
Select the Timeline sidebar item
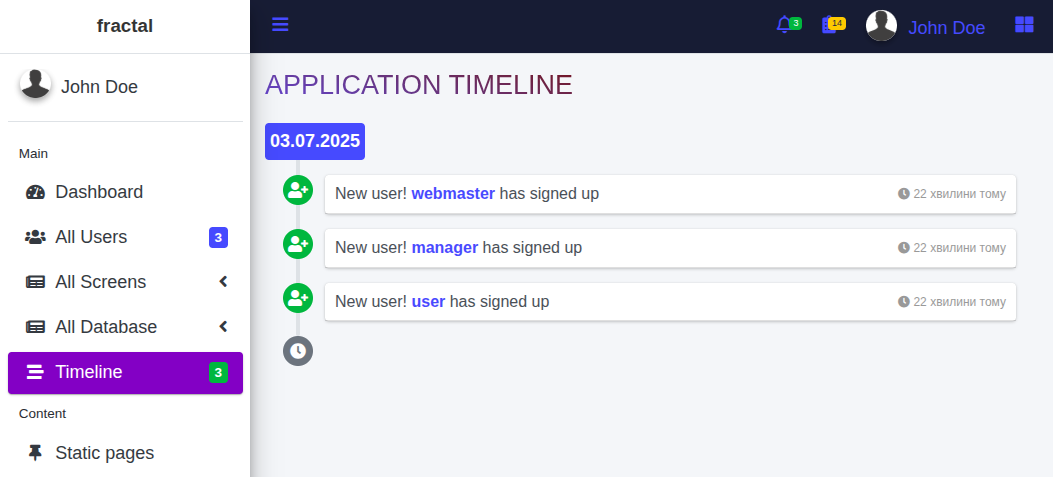pyautogui.click(x=126, y=373)
